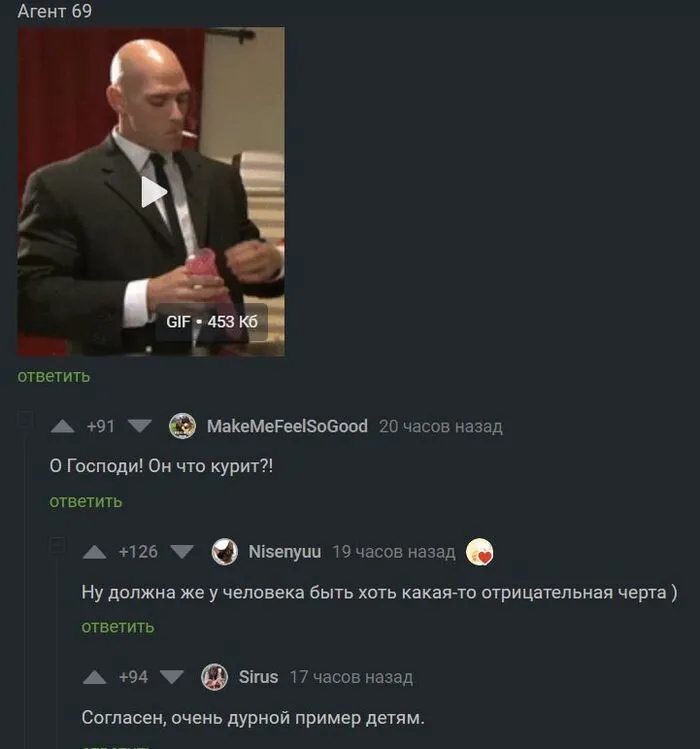700x749 pixels.
Task: Upvote Nisenyuu's comment
Action: click(x=95, y=552)
